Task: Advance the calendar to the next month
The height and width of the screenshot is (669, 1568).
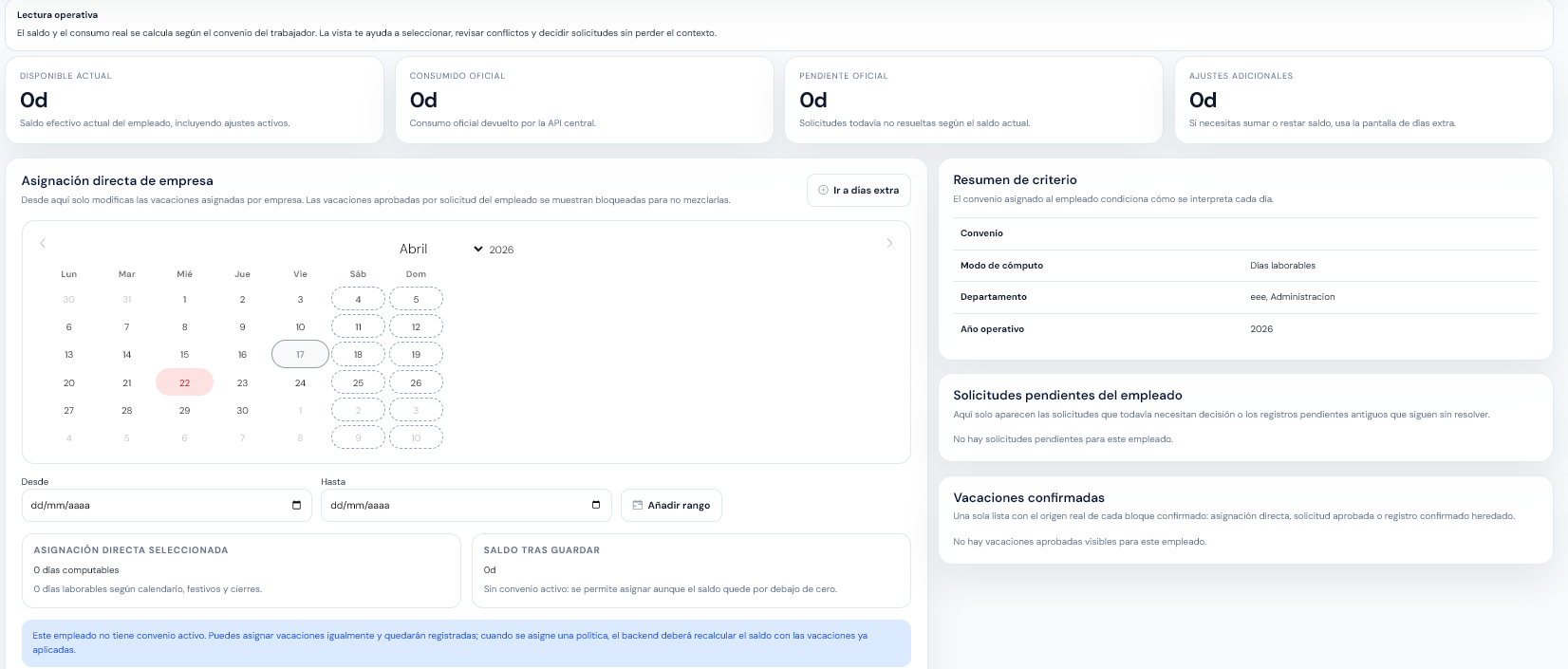Action: tap(889, 244)
